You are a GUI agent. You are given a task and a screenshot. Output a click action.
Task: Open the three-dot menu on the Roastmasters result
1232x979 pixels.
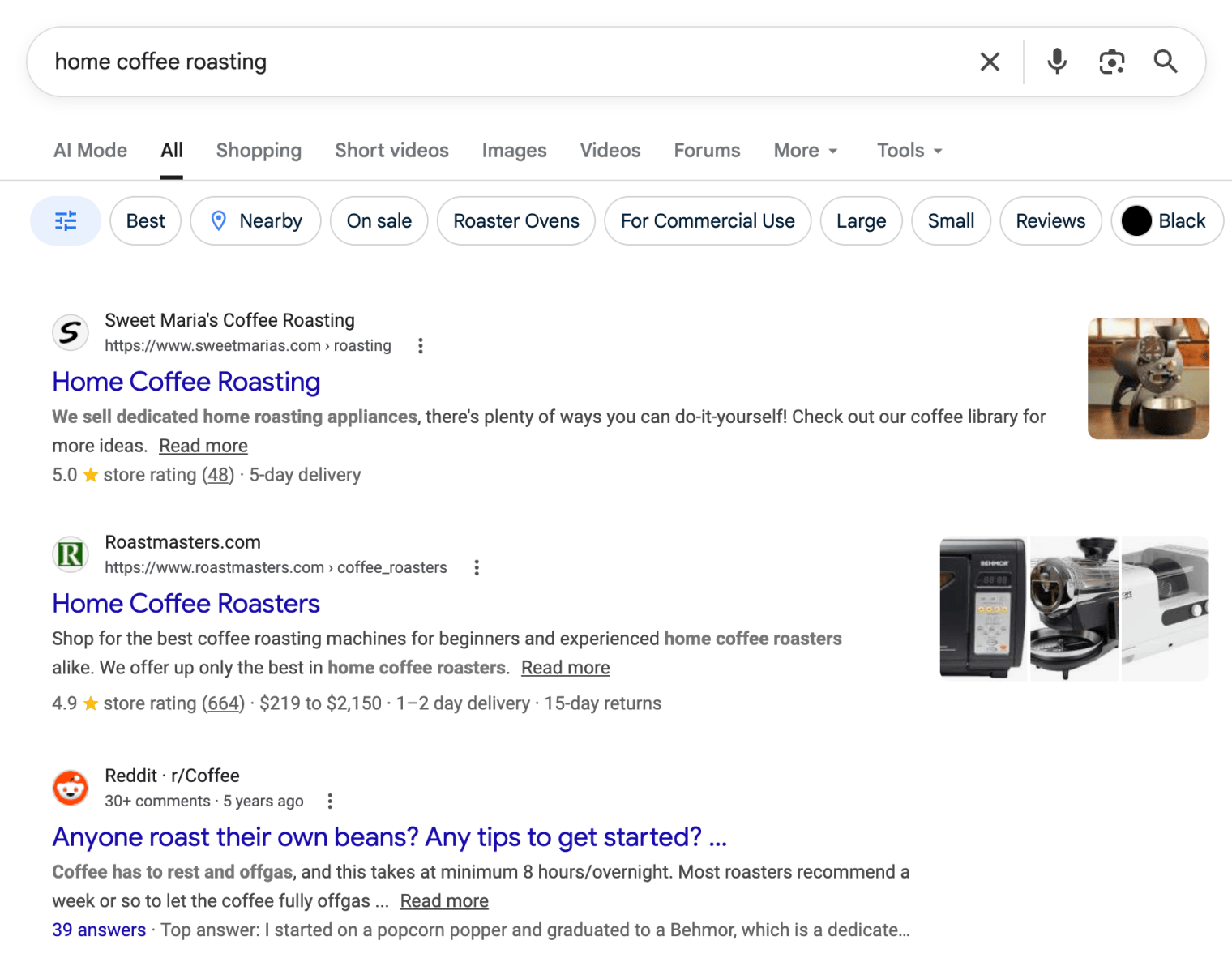(477, 567)
